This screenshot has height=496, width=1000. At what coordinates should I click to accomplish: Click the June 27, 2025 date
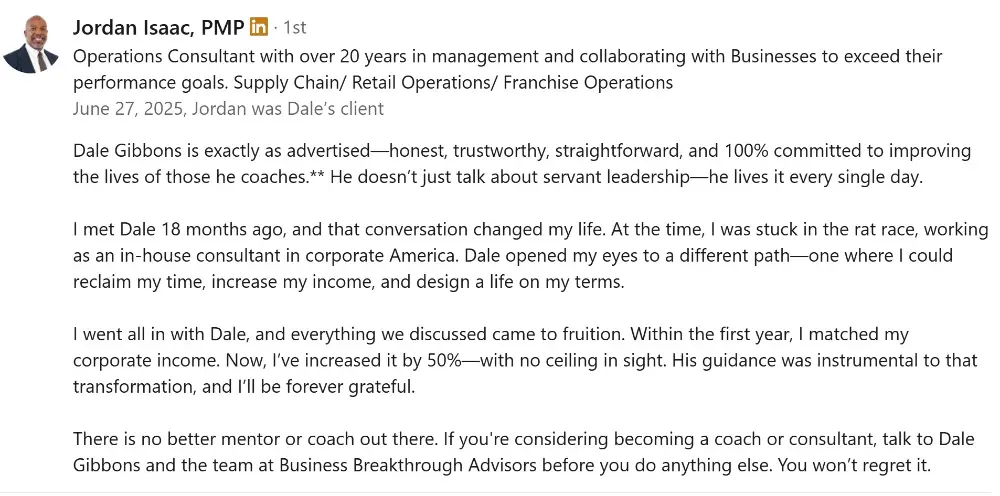point(128,108)
